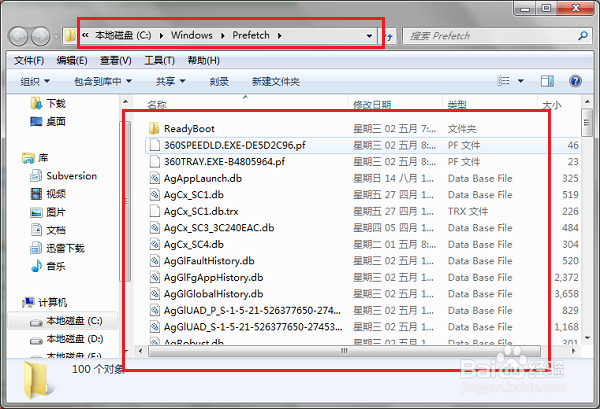The width and height of the screenshot is (600, 409).
Task: Select the 文档 library
Action: click(48, 230)
